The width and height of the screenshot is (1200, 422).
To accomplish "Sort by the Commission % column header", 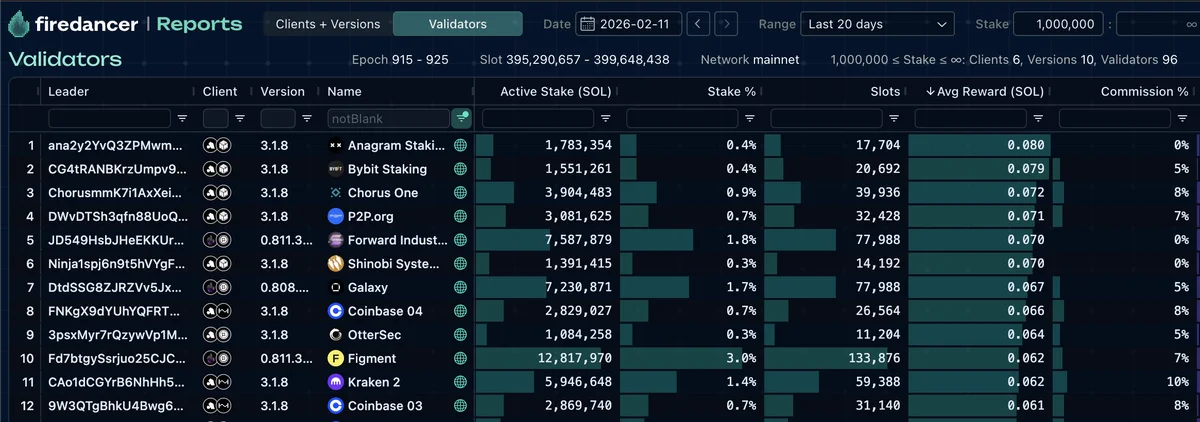I will pyautogui.click(x=1144, y=91).
